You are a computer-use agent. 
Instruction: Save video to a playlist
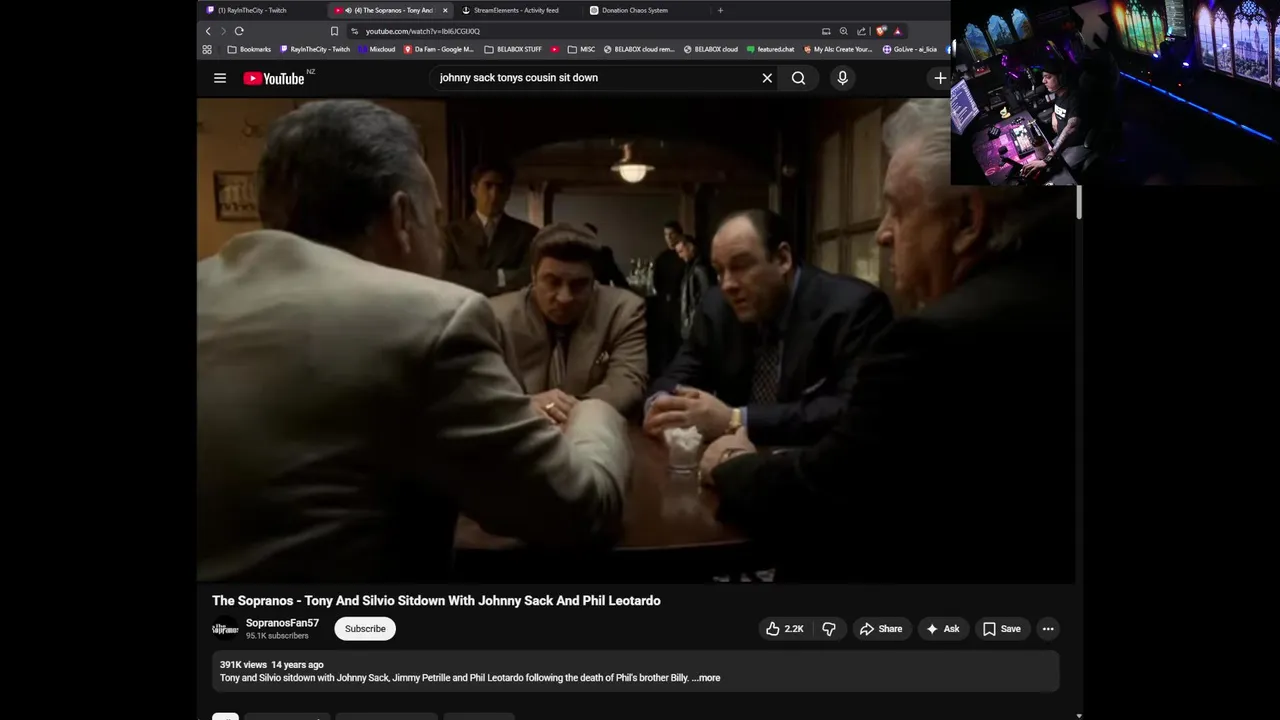pyautogui.click(x=1001, y=629)
